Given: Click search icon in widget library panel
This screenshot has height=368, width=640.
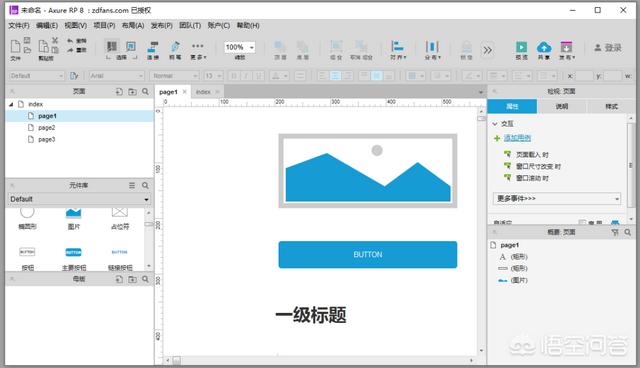Looking at the screenshot, I should pos(145,186).
